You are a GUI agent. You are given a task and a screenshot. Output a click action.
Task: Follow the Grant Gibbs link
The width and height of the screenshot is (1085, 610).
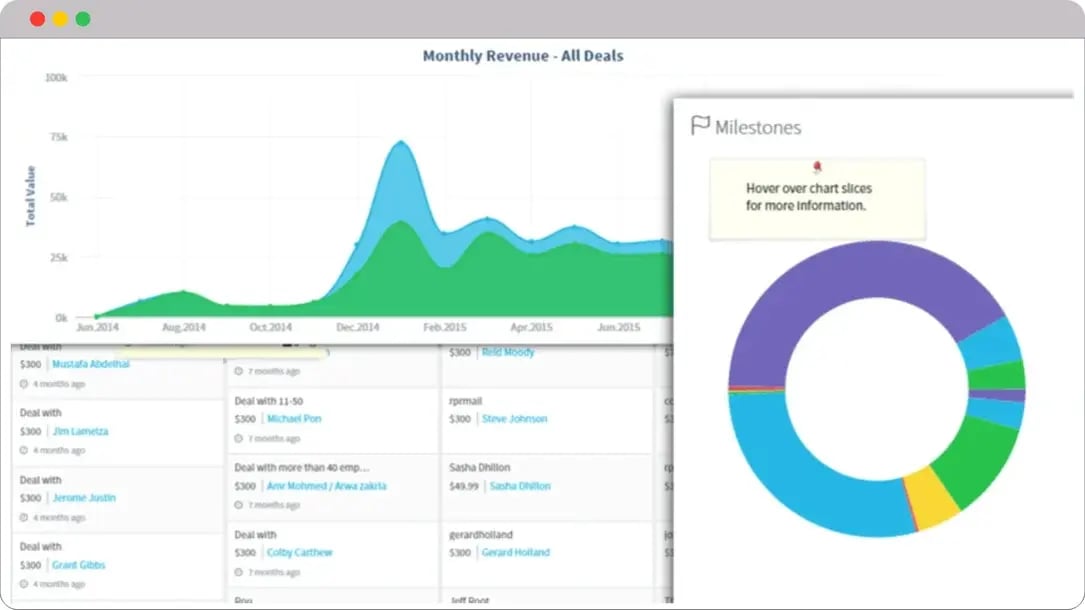79,564
